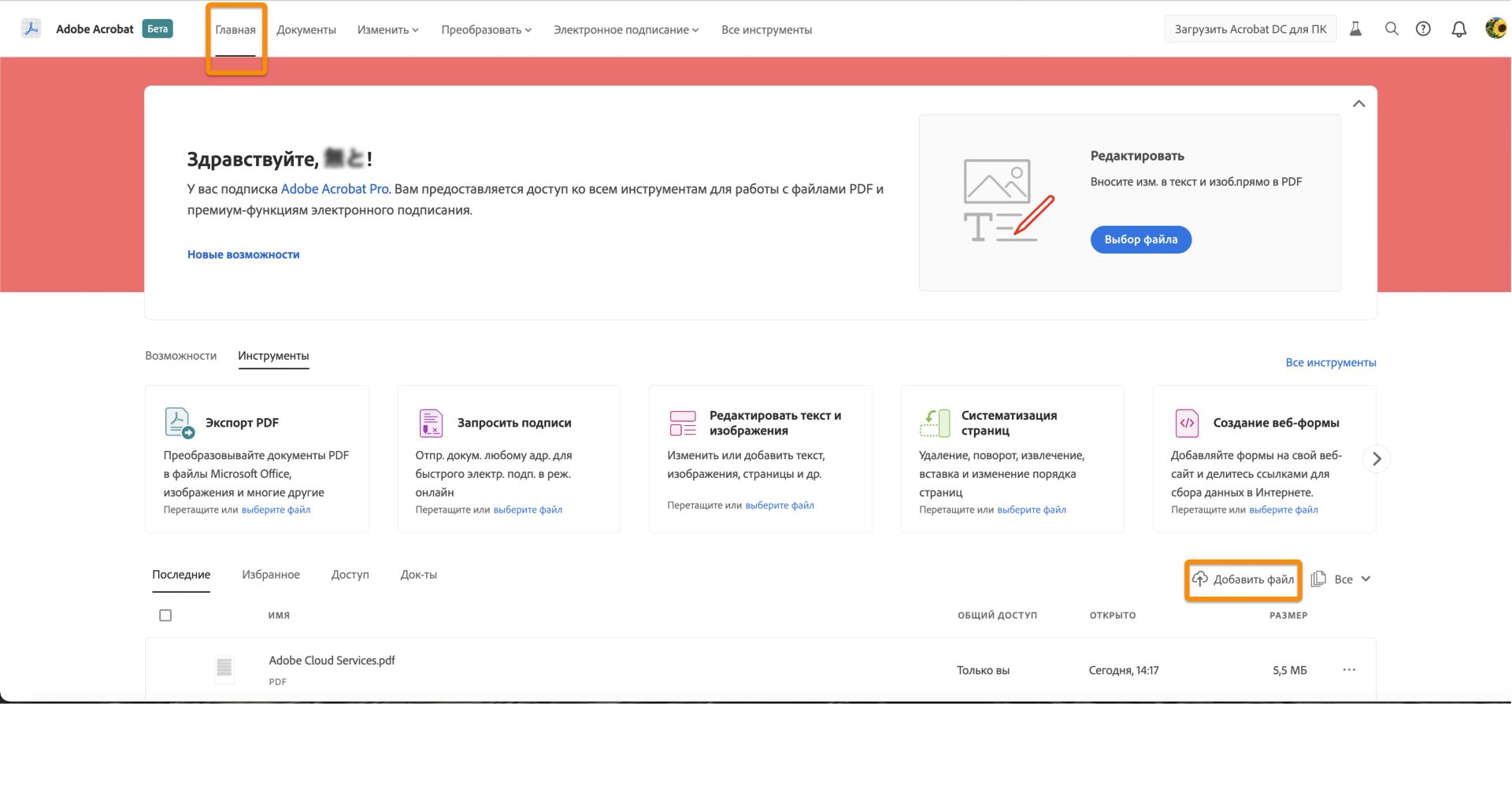Open the Все file filter dropdown
The width and height of the screenshot is (1512, 796).
pyautogui.click(x=1352, y=579)
